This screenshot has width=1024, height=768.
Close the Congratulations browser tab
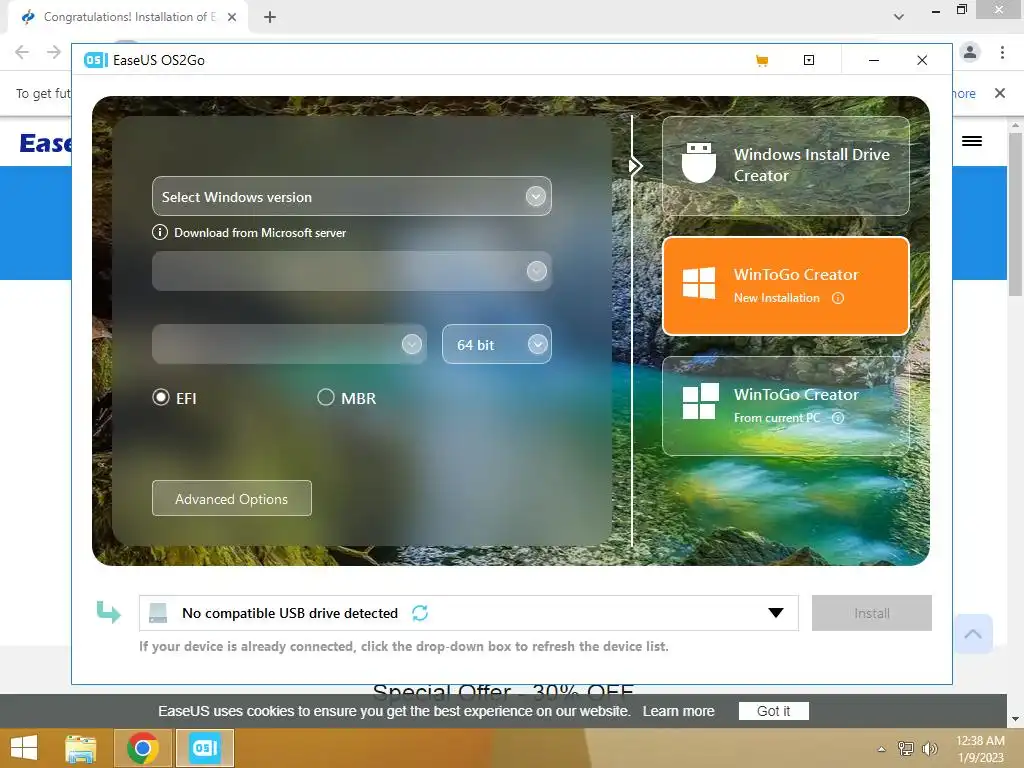(x=232, y=17)
